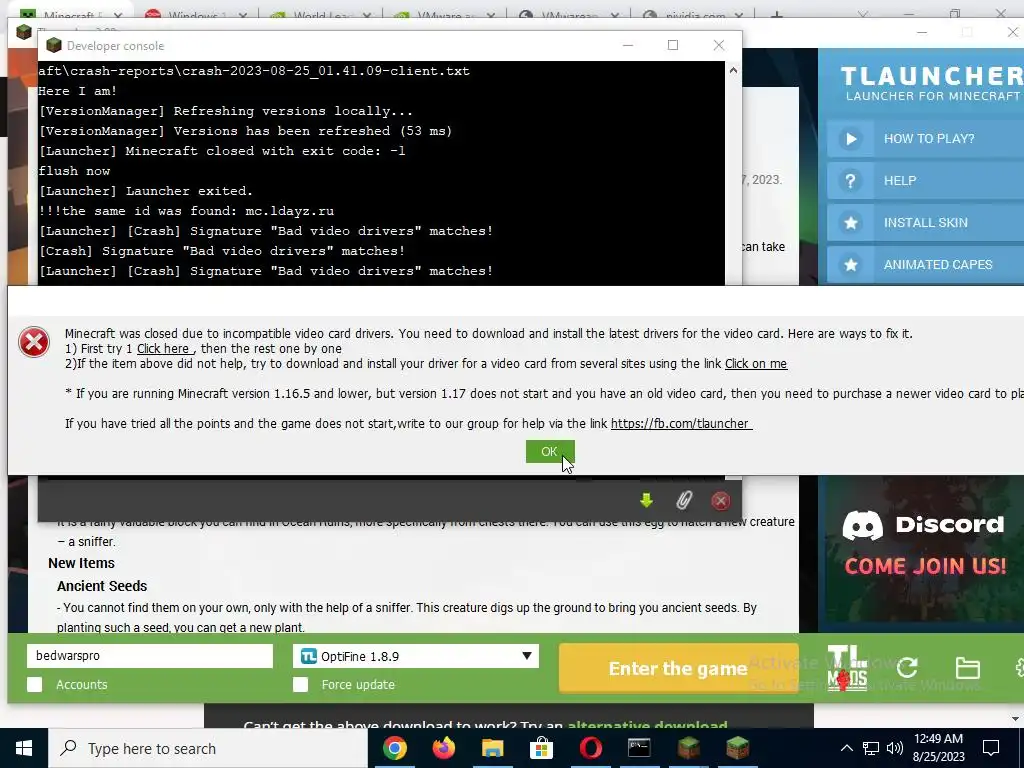Click the volume speaker icon in system tray

pos(895,748)
